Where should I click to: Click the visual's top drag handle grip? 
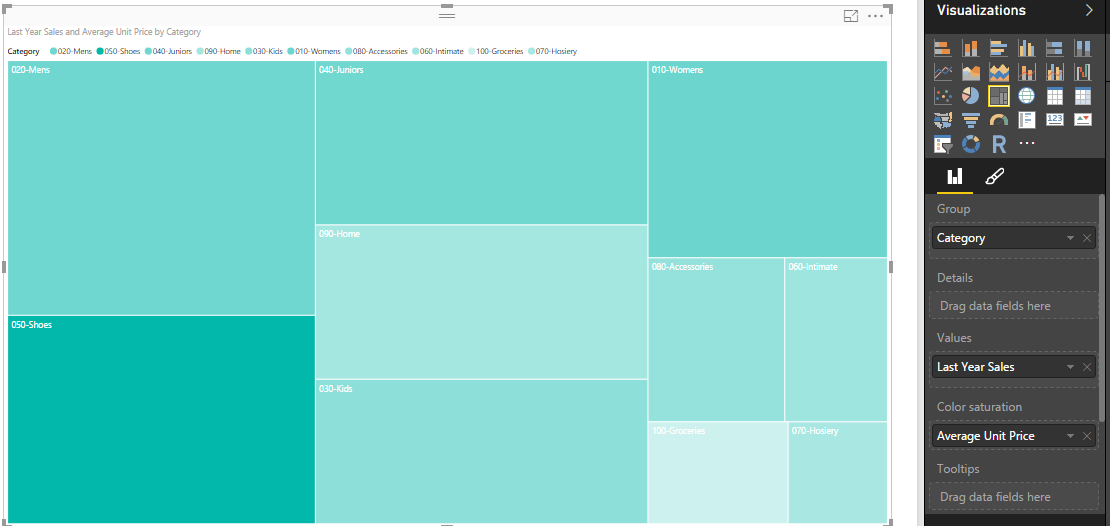447,15
